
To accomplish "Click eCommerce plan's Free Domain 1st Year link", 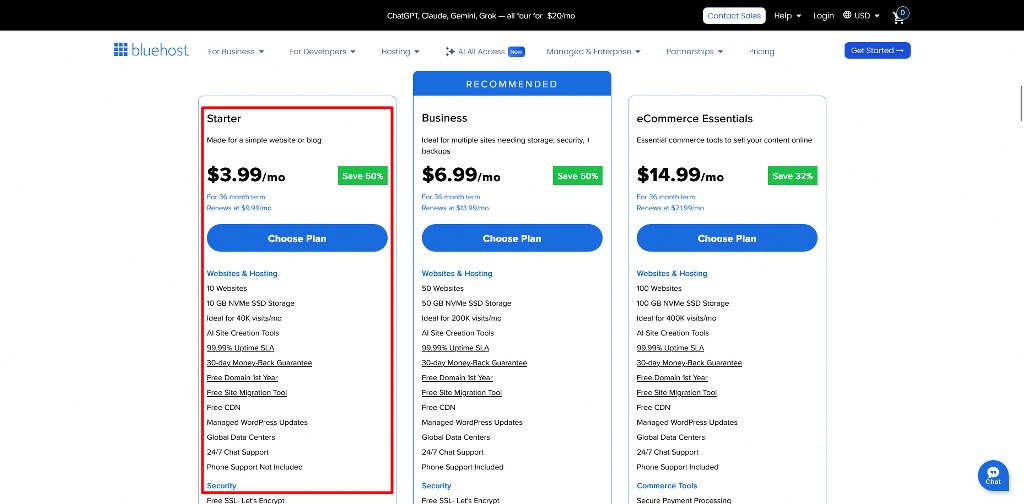I will (x=672, y=378).
